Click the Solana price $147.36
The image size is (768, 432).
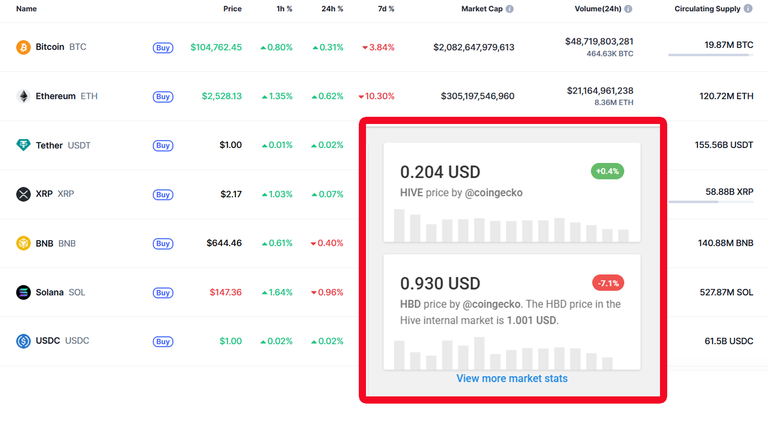[x=226, y=292]
